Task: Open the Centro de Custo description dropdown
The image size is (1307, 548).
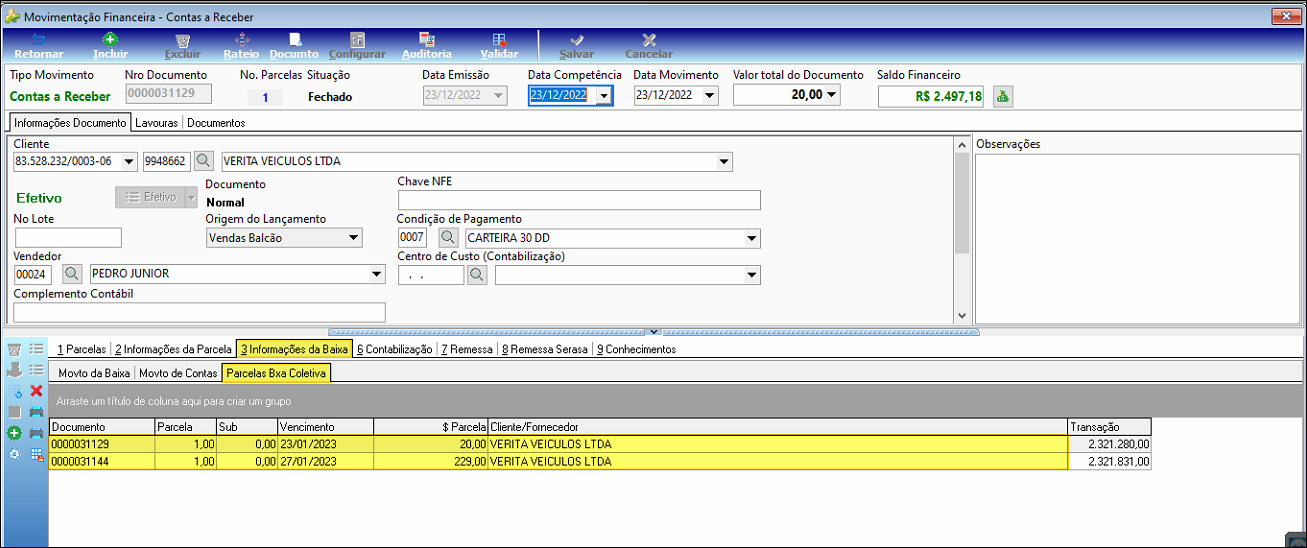Action: tap(752, 275)
